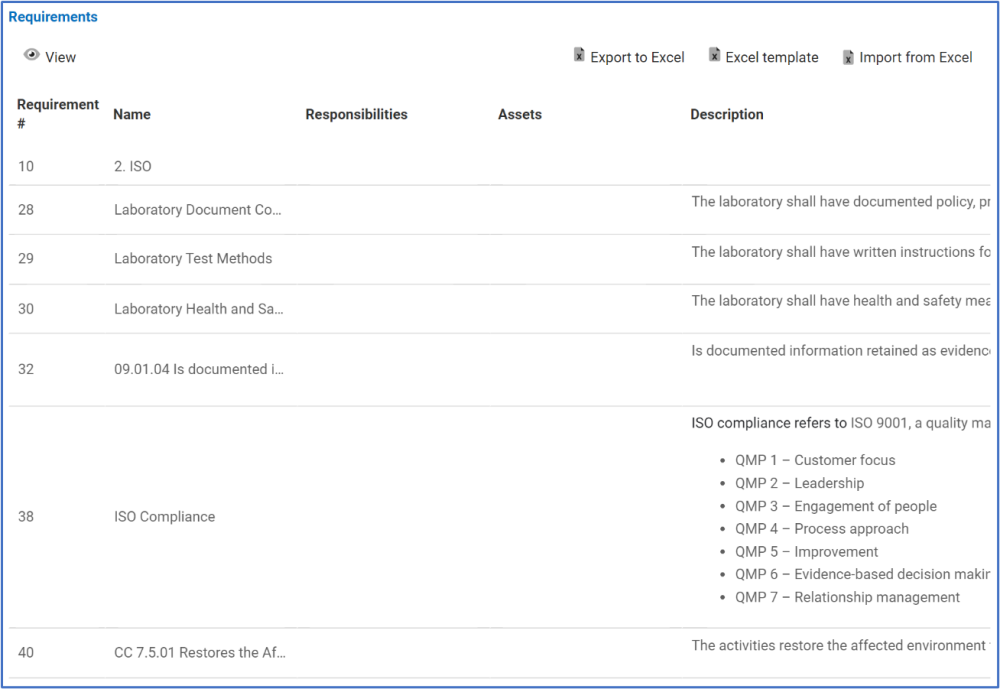Click the Excel template file icon
1000x689 pixels.
tap(714, 56)
